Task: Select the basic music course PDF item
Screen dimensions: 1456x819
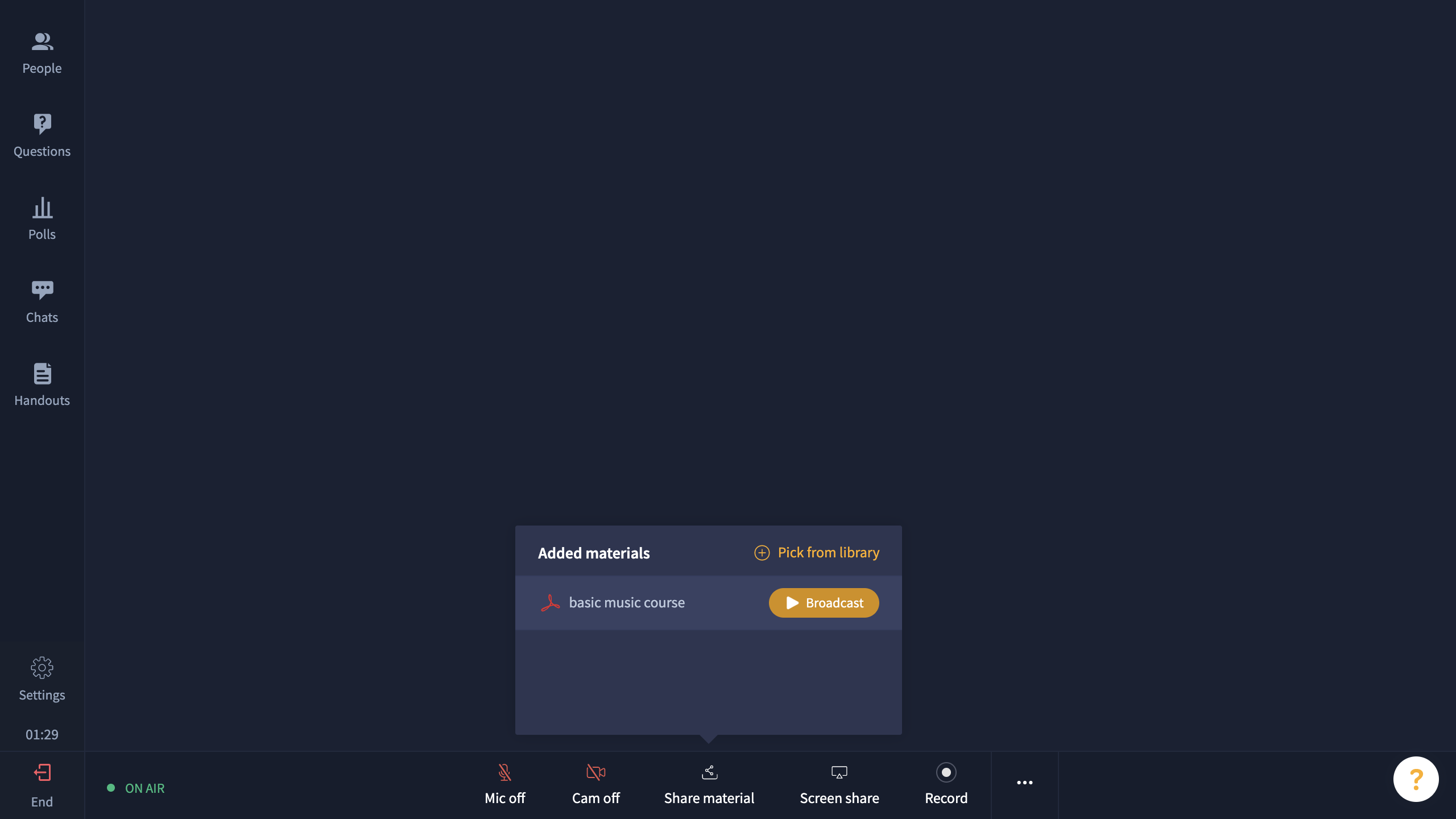Action: click(708, 603)
